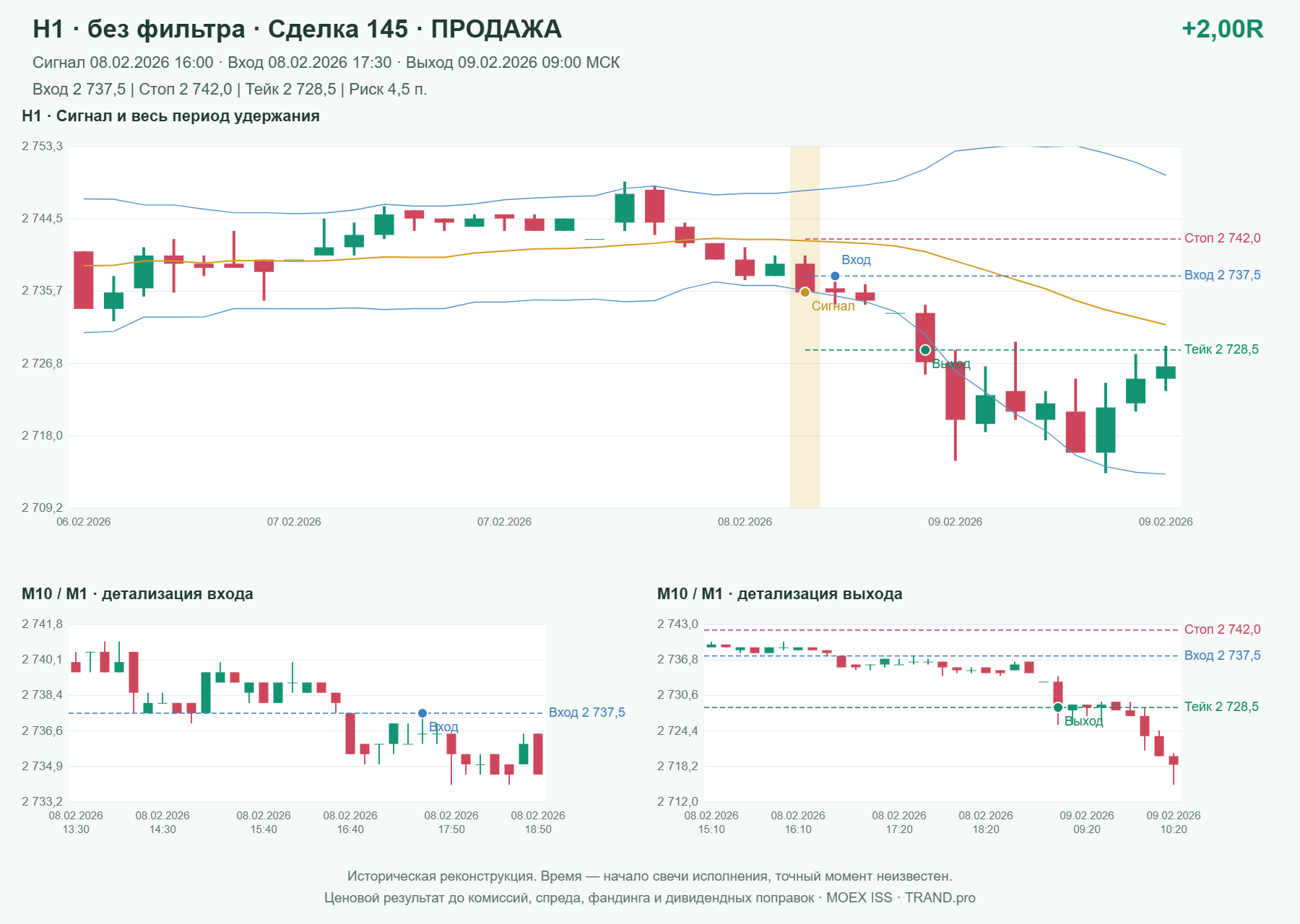Screen dimensions: 1300x924
Task: Click heading M10 / M1 · детализация выхода
Action: [x=780, y=594]
